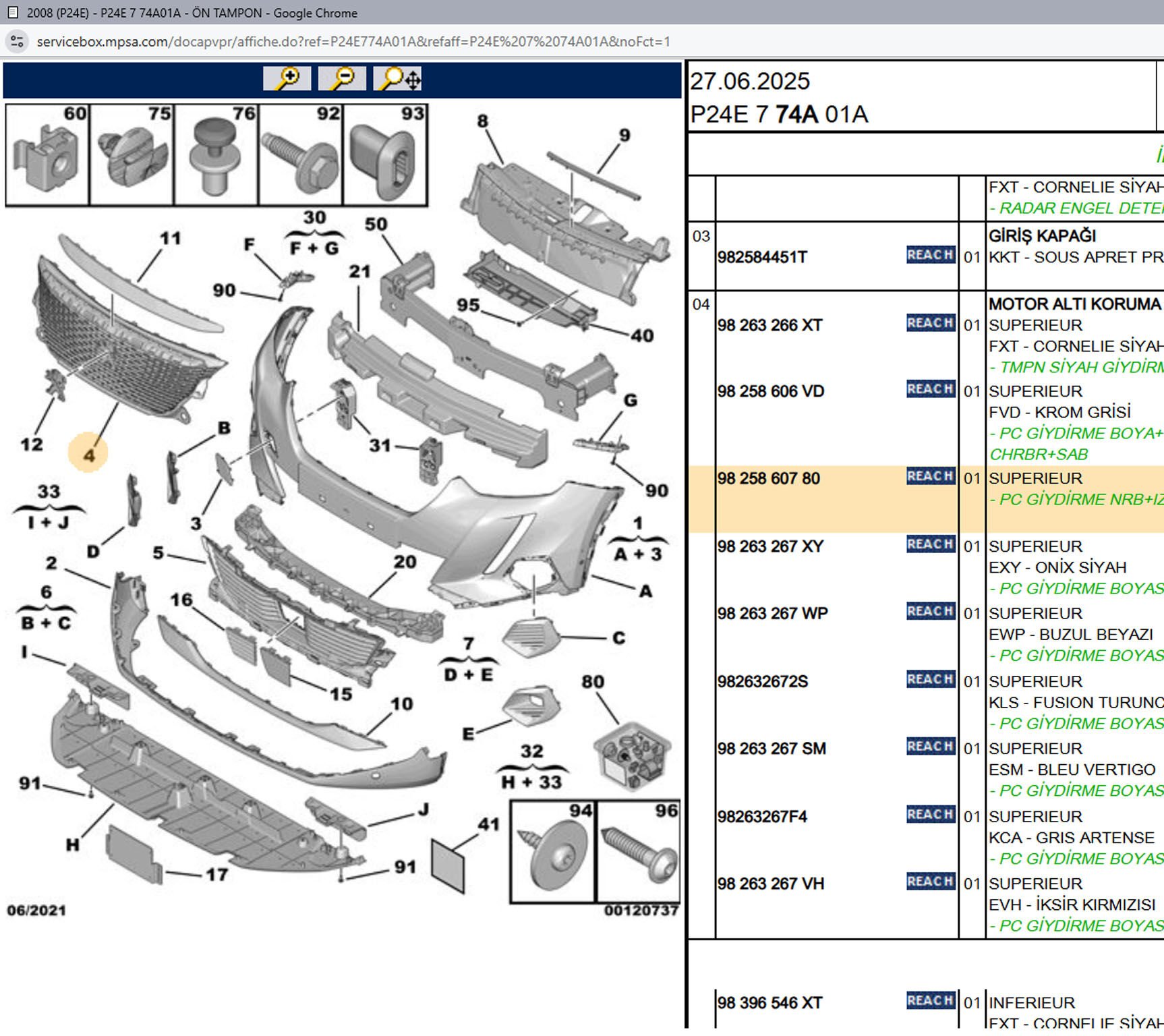1164x1036 pixels.
Task: Click REACH badge beside 98 263 267 WP
Action: (x=930, y=611)
